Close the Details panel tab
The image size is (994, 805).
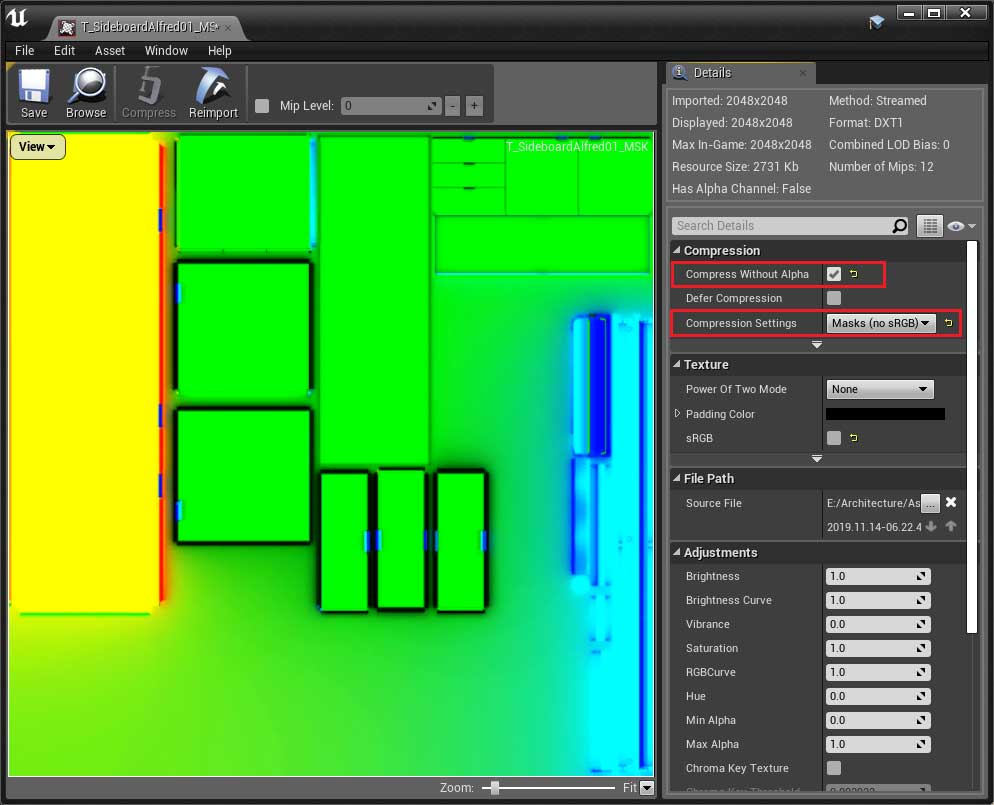tap(803, 73)
